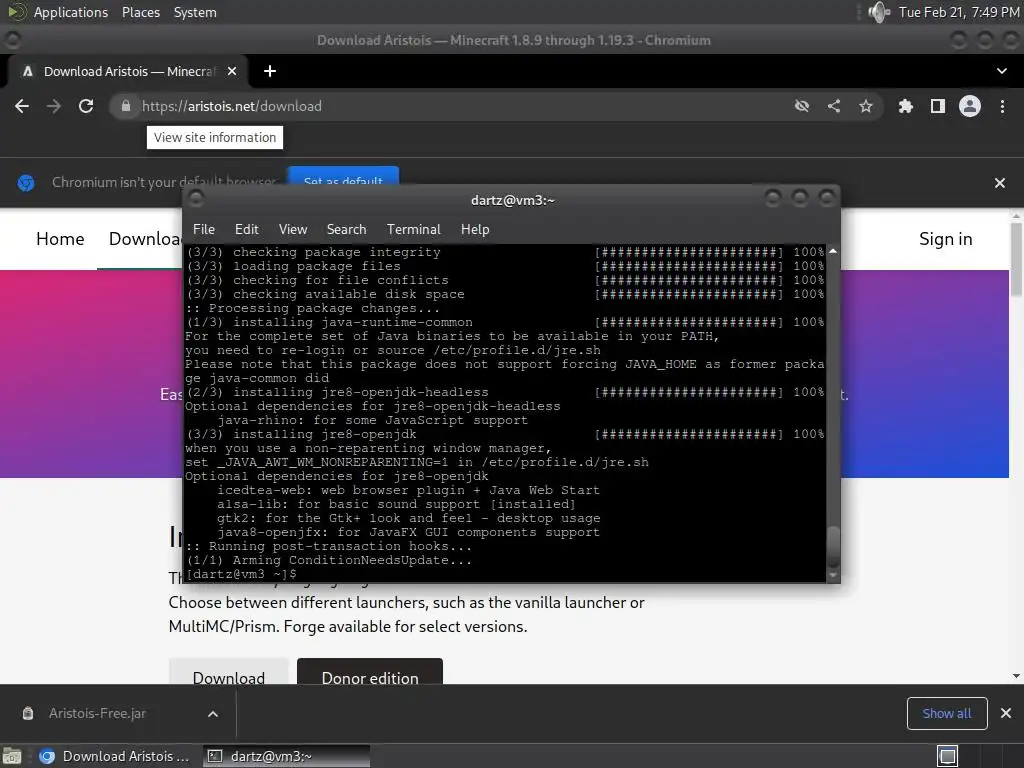Open the Extensions puzzle icon
The width and height of the screenshot is (1024, 768).
906,106
